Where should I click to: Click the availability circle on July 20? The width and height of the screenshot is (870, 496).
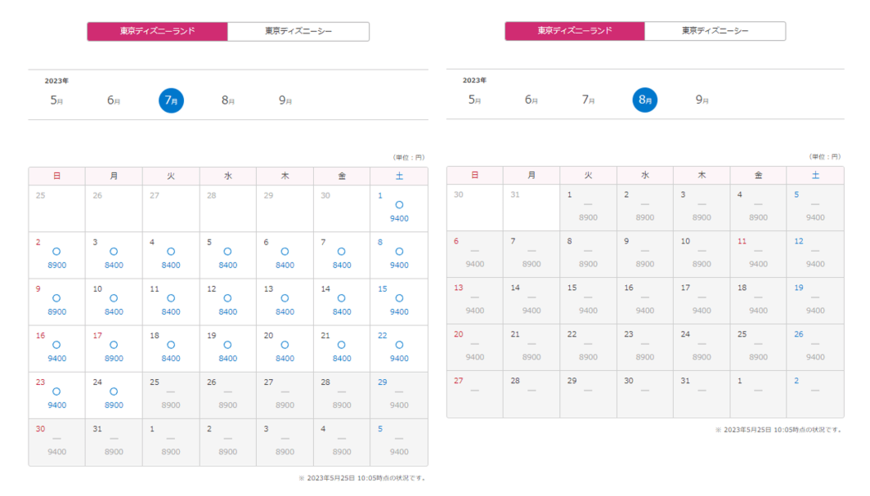point(285,345)
